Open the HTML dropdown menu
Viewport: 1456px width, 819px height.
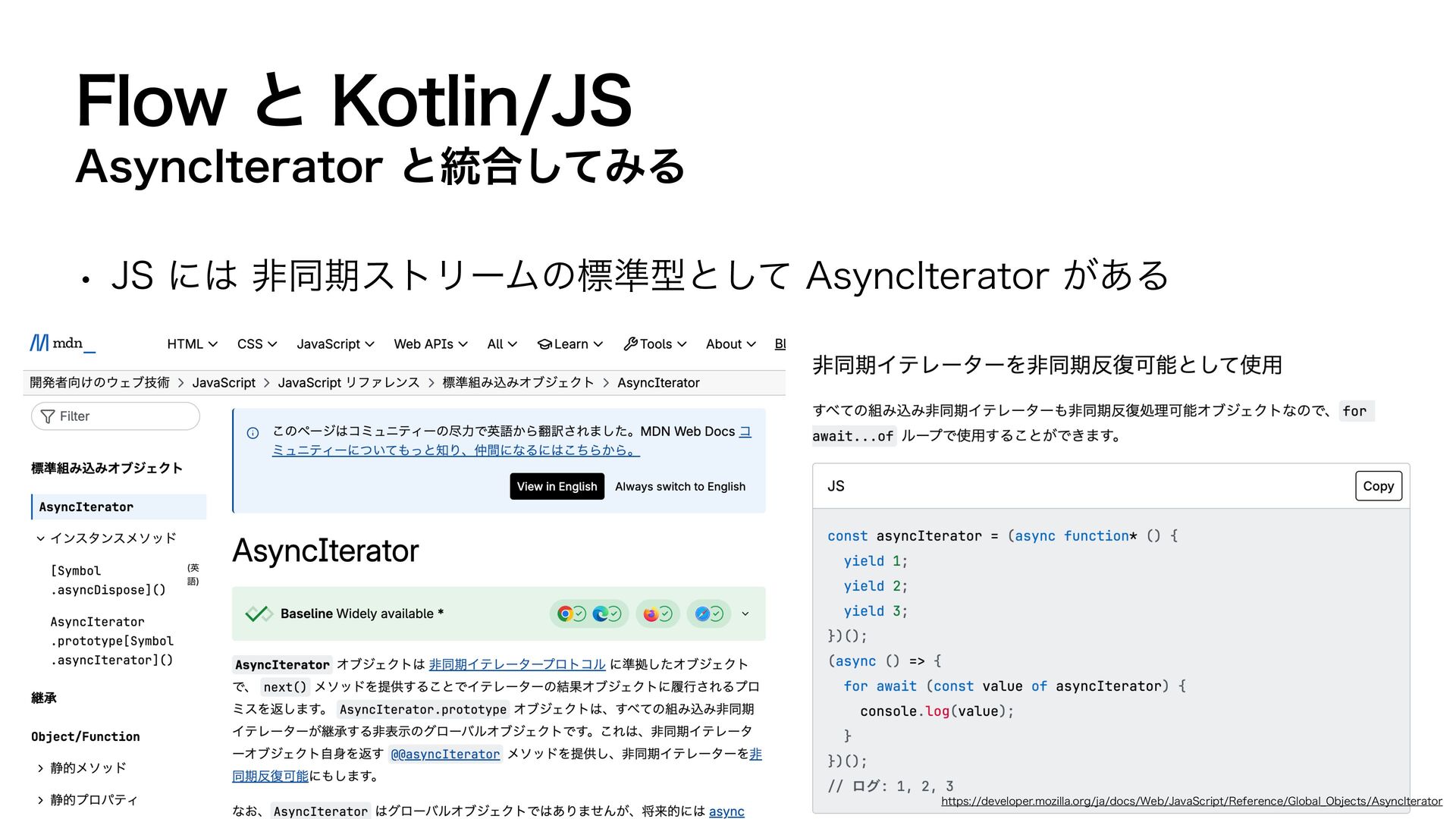click(192, 344)
